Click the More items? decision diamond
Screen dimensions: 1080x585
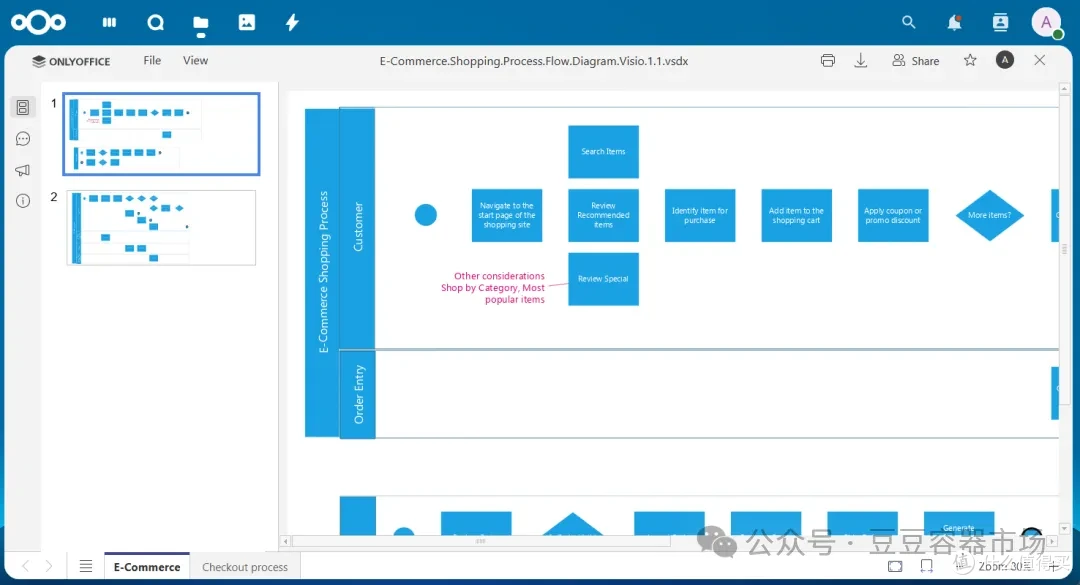(x=990, y=215)
